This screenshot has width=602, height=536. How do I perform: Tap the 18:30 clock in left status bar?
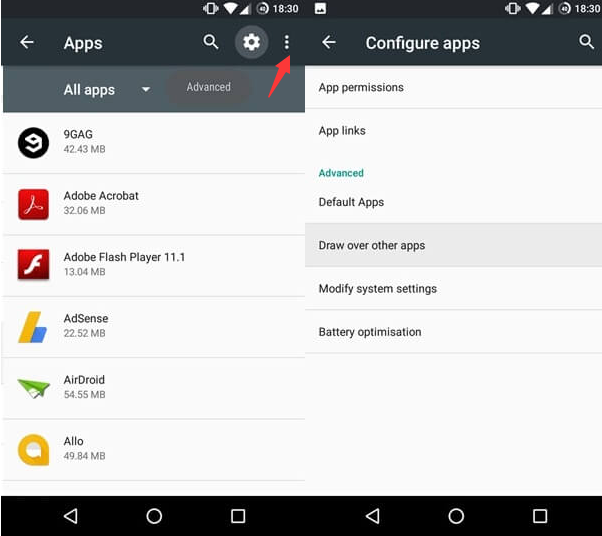coord(285,8)
